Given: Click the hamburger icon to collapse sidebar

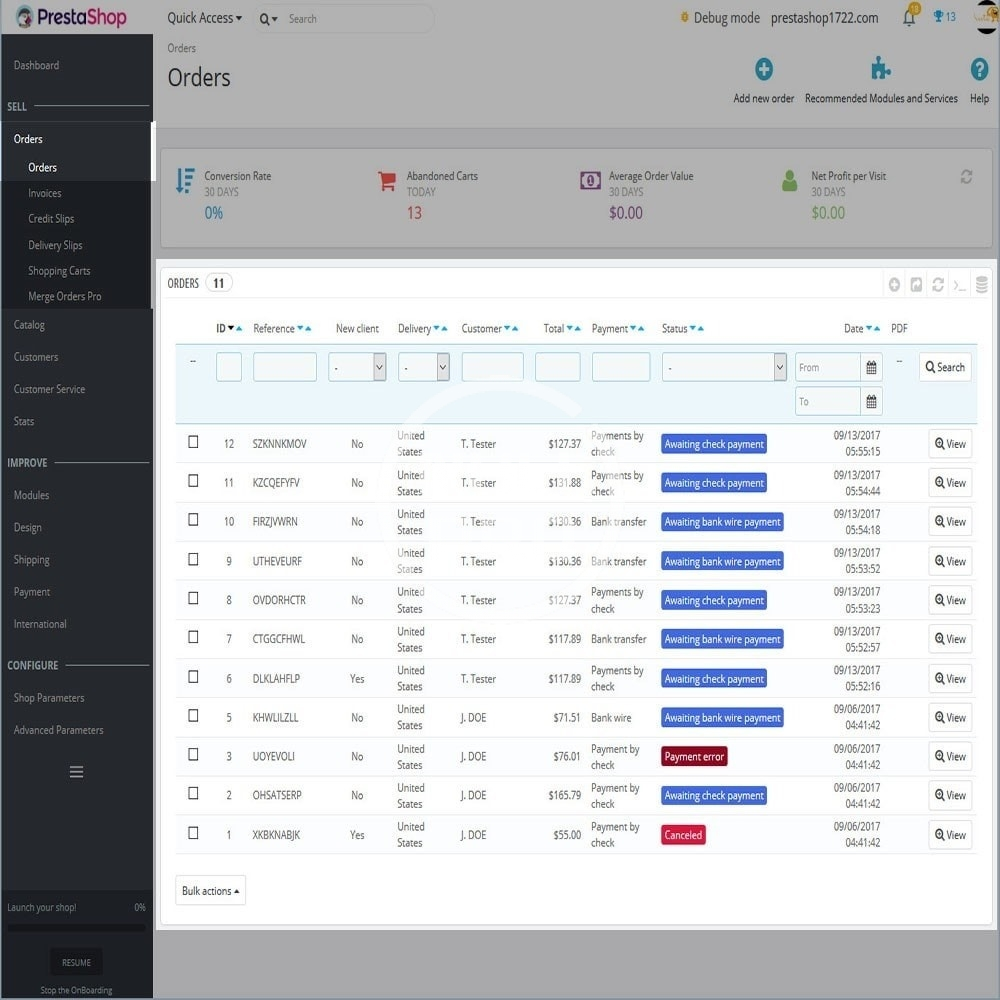Looking at the screenshot, I should click(76, 771).
